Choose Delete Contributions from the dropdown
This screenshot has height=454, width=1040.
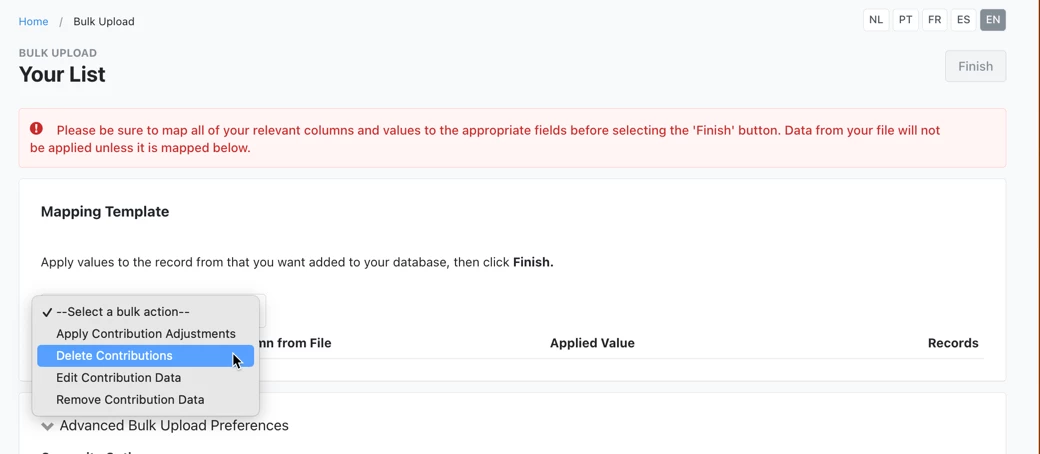click(x=145, y=356)
